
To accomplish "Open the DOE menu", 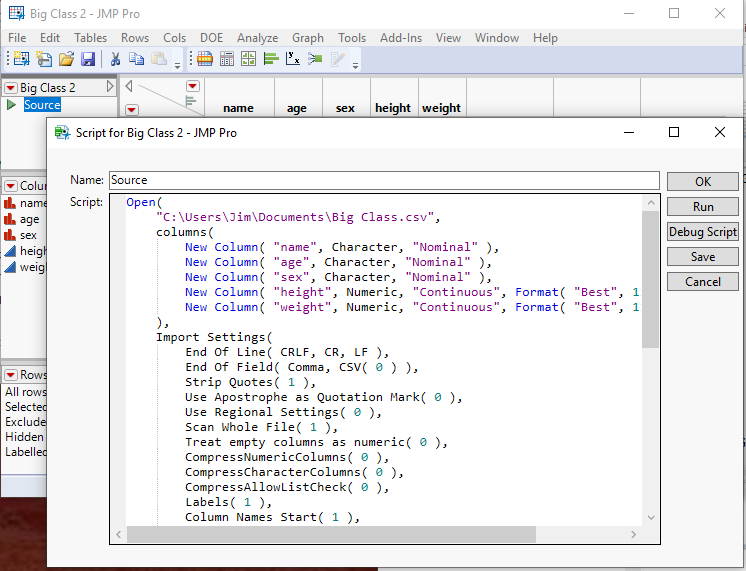I will (x=211, y=38).
